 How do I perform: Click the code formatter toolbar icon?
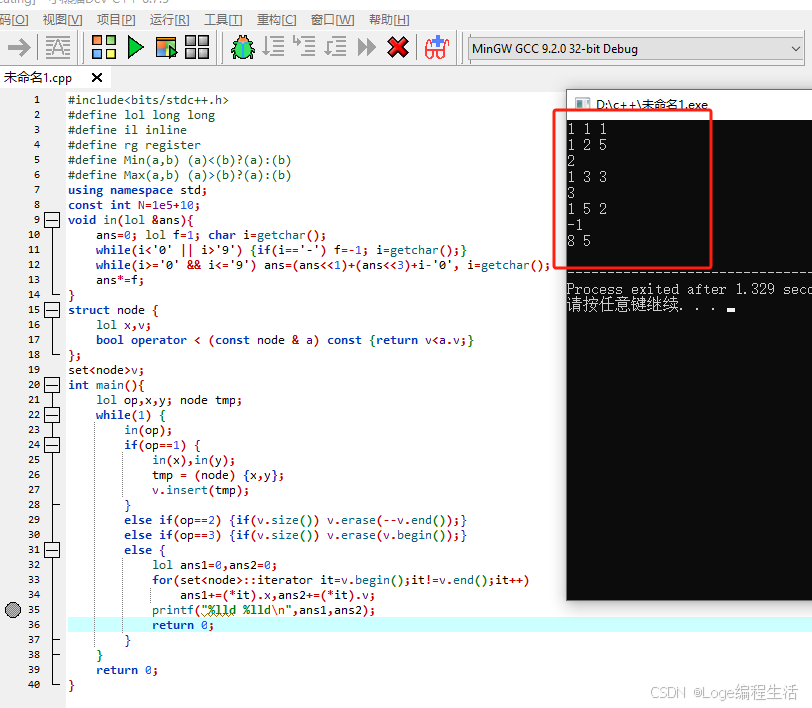[x=57, y=48]
